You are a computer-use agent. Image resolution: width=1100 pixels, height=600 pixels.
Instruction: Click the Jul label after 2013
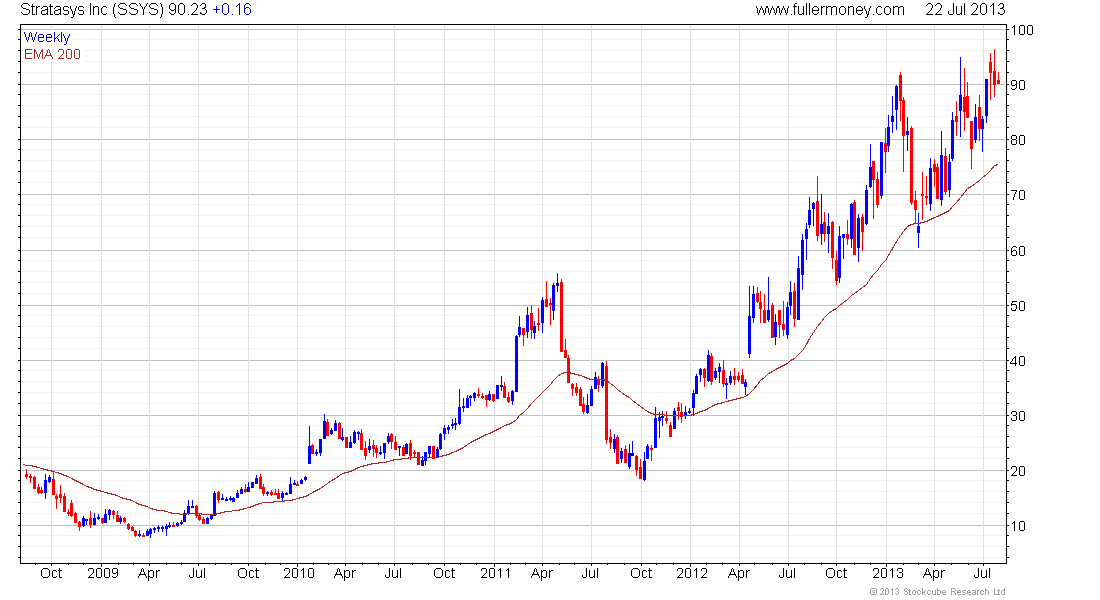[x=982, y=573]
